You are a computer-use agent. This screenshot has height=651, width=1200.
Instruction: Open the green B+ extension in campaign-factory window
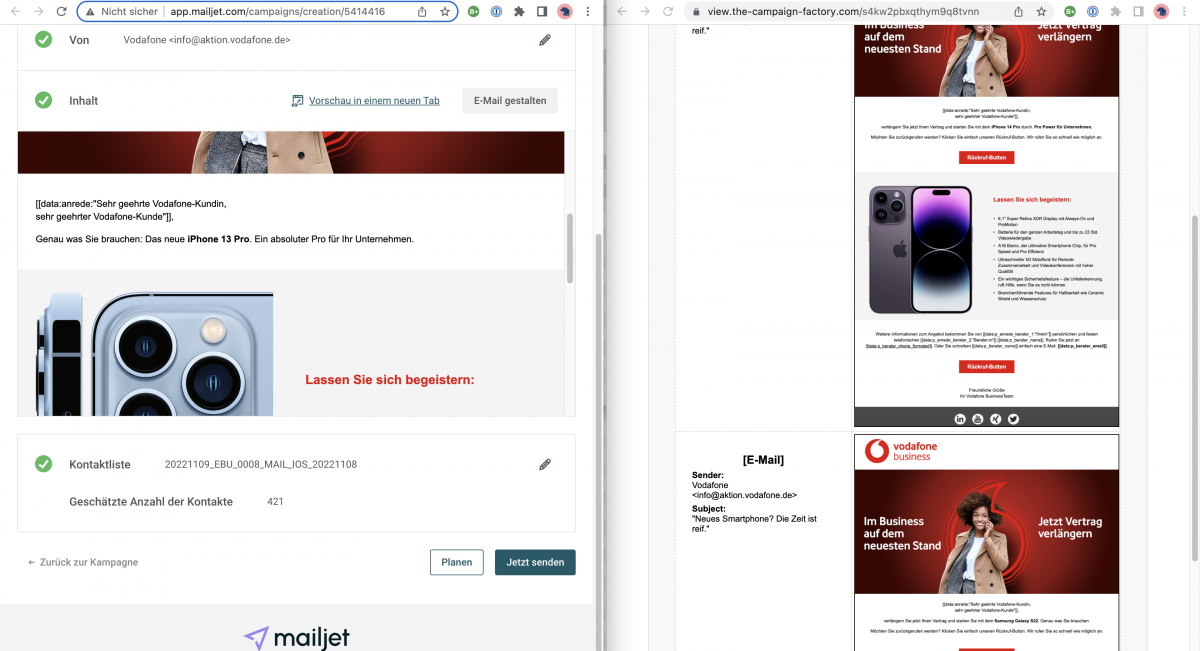(1069, 12)
